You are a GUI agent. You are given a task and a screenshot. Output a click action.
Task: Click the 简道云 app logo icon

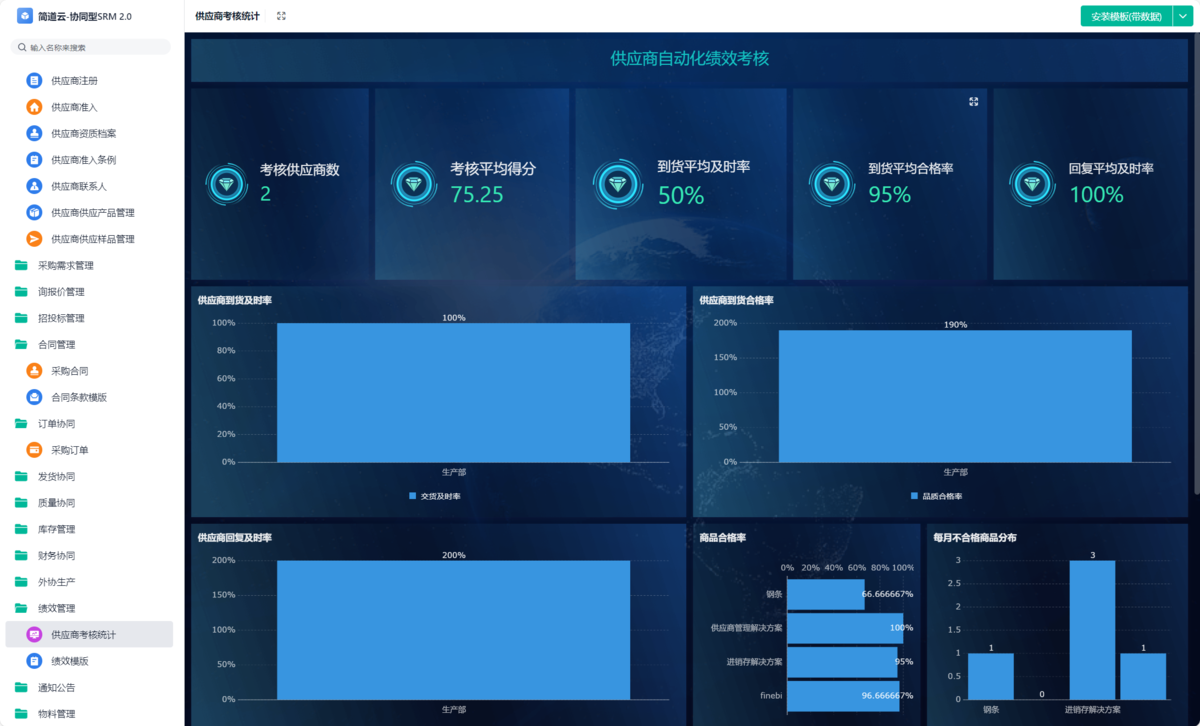(x=25, y=16)
